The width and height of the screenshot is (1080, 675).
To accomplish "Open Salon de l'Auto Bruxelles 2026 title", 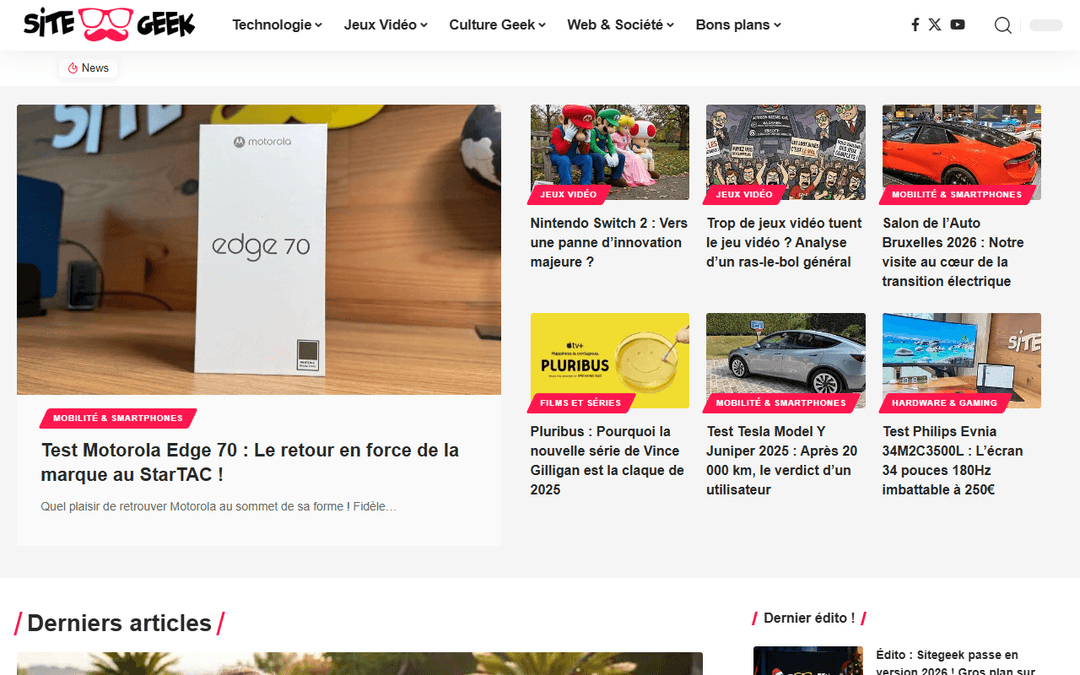I will (953, 252).
